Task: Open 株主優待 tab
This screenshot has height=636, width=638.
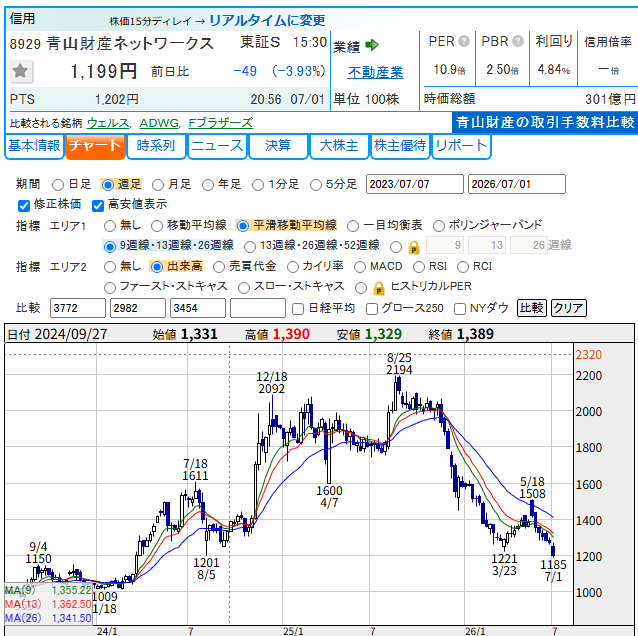Action: pyautogui.click(x=400, y=146)
